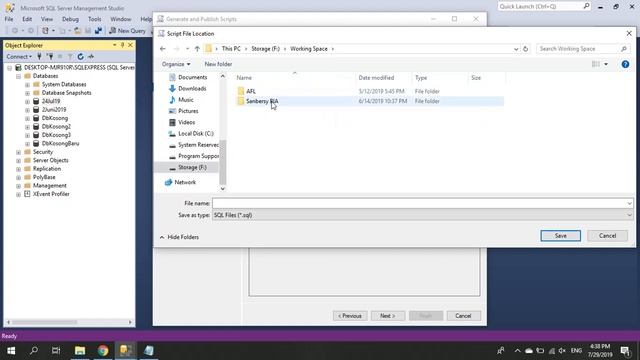Click the New Query toolbar button

(127, 31)
